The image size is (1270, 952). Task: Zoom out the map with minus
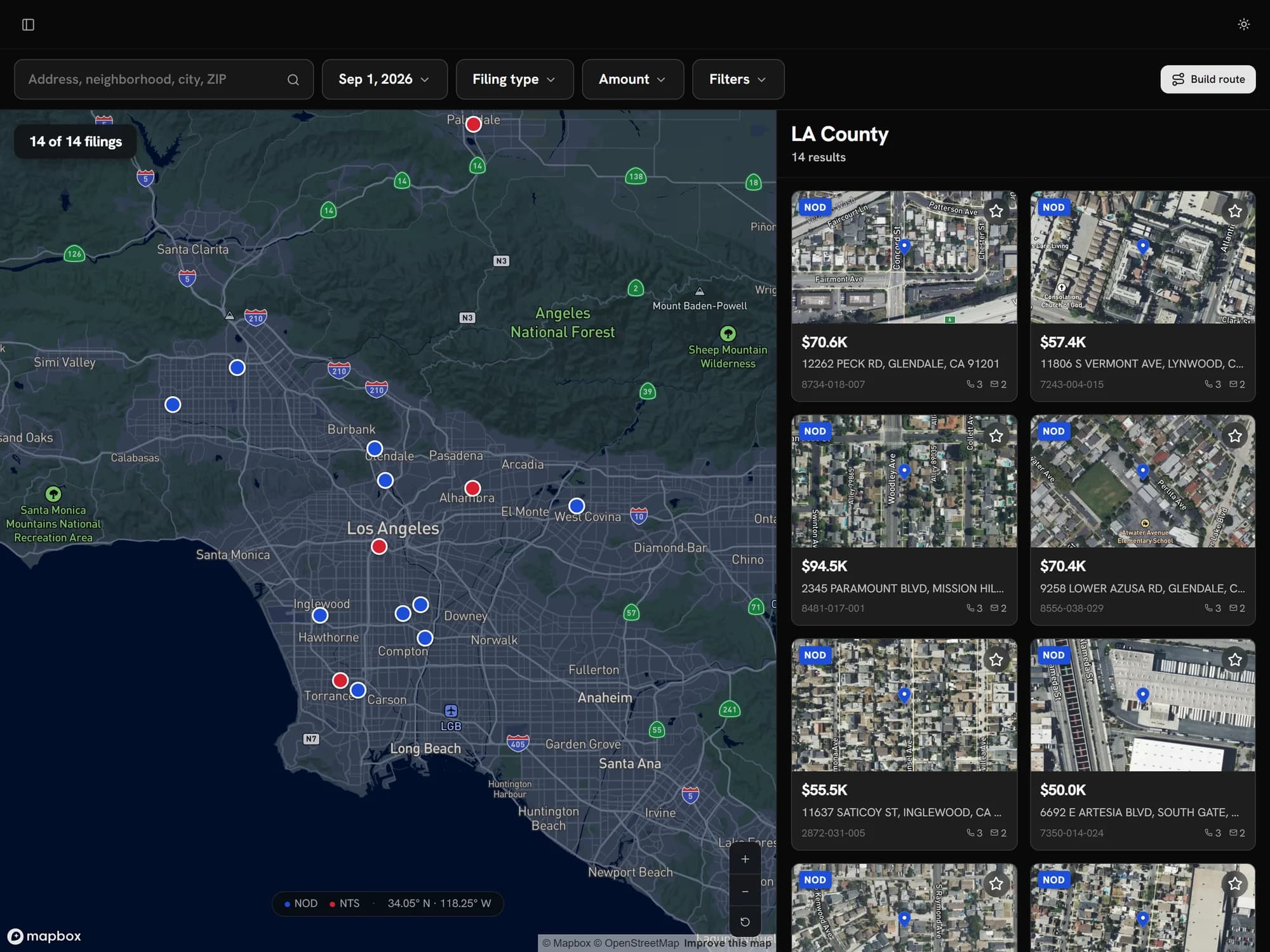pyautogui.click(x=745, y=891)
